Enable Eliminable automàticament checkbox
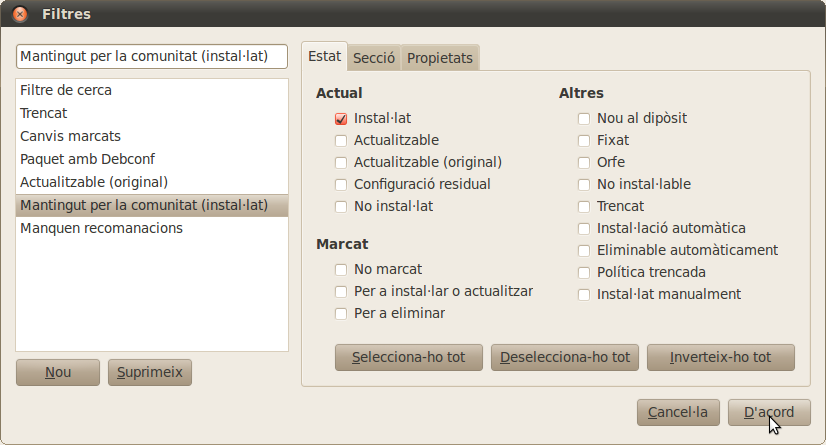 point(584,251)
